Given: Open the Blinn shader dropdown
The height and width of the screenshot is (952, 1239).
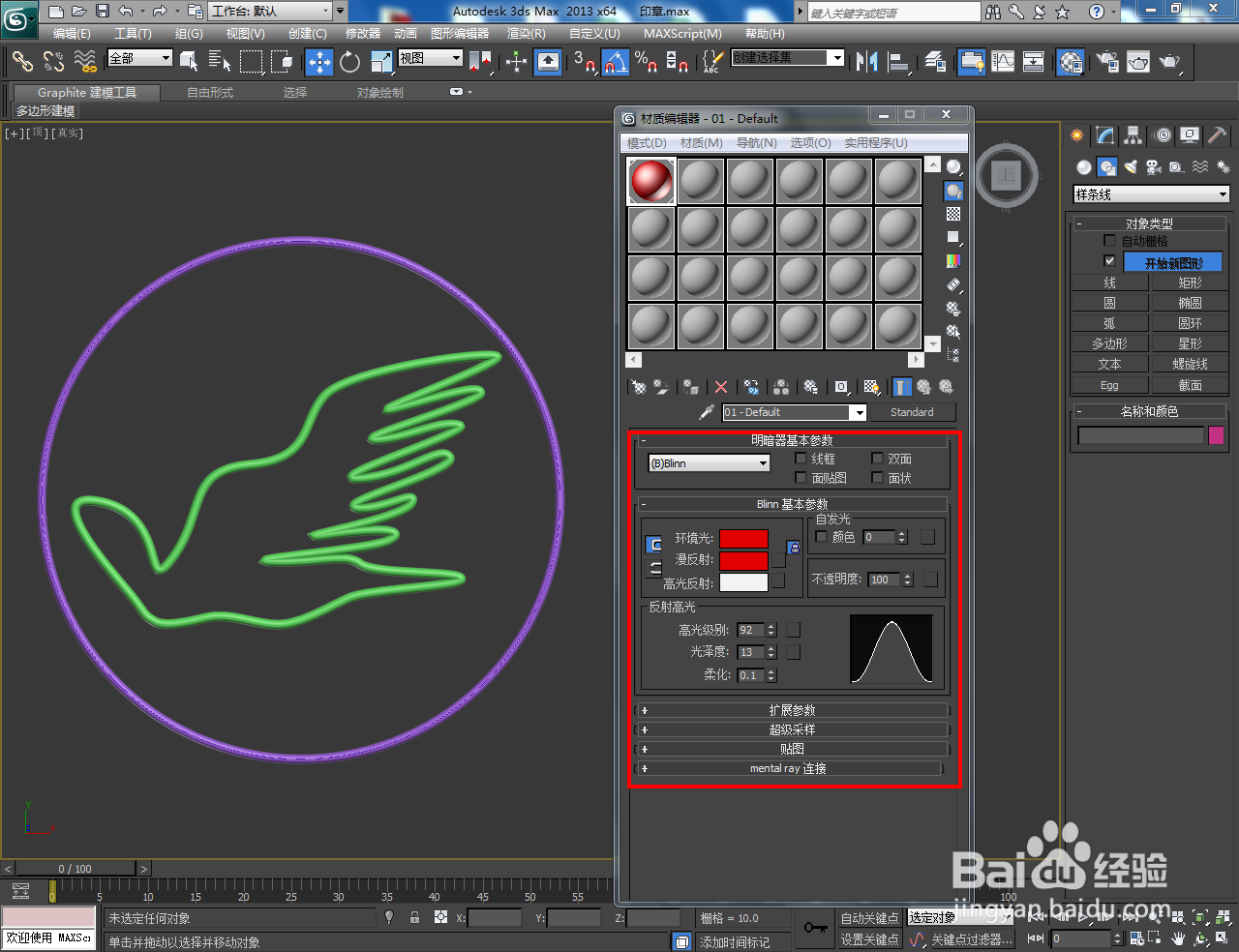Looking at the screenshot, I should (x=708, y=462).
